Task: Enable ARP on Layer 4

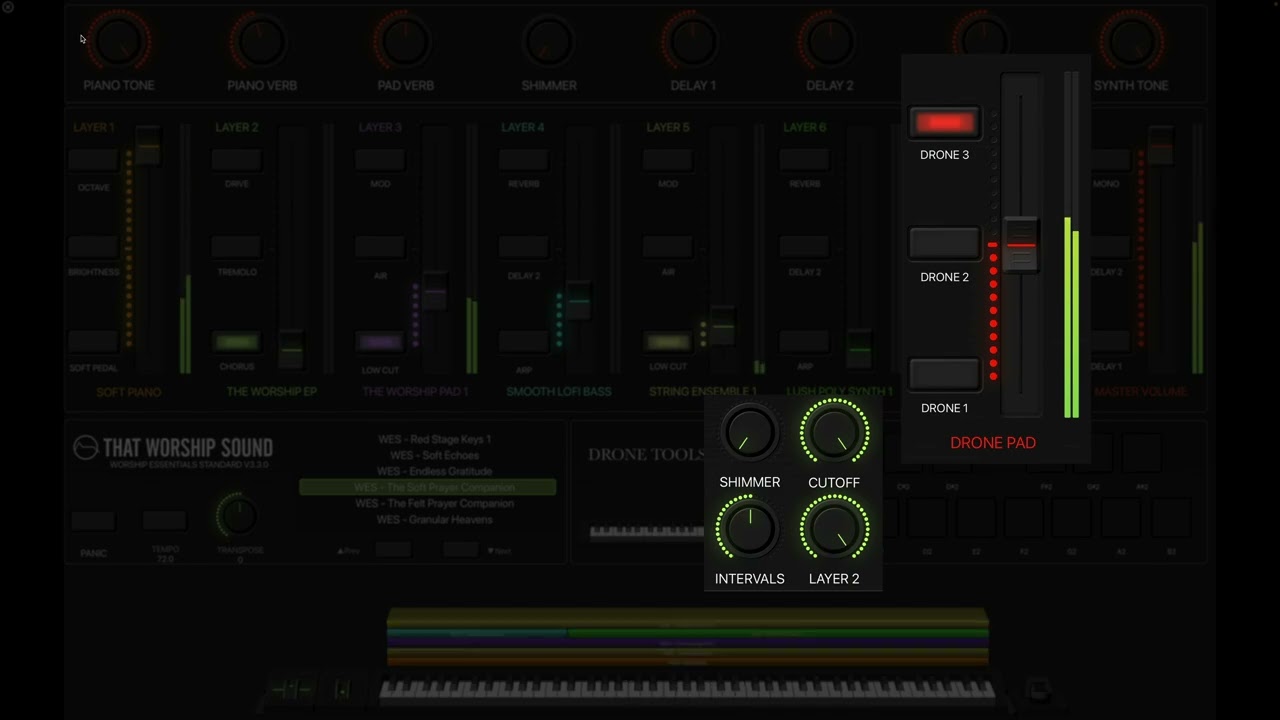Action: click(523, 342)
